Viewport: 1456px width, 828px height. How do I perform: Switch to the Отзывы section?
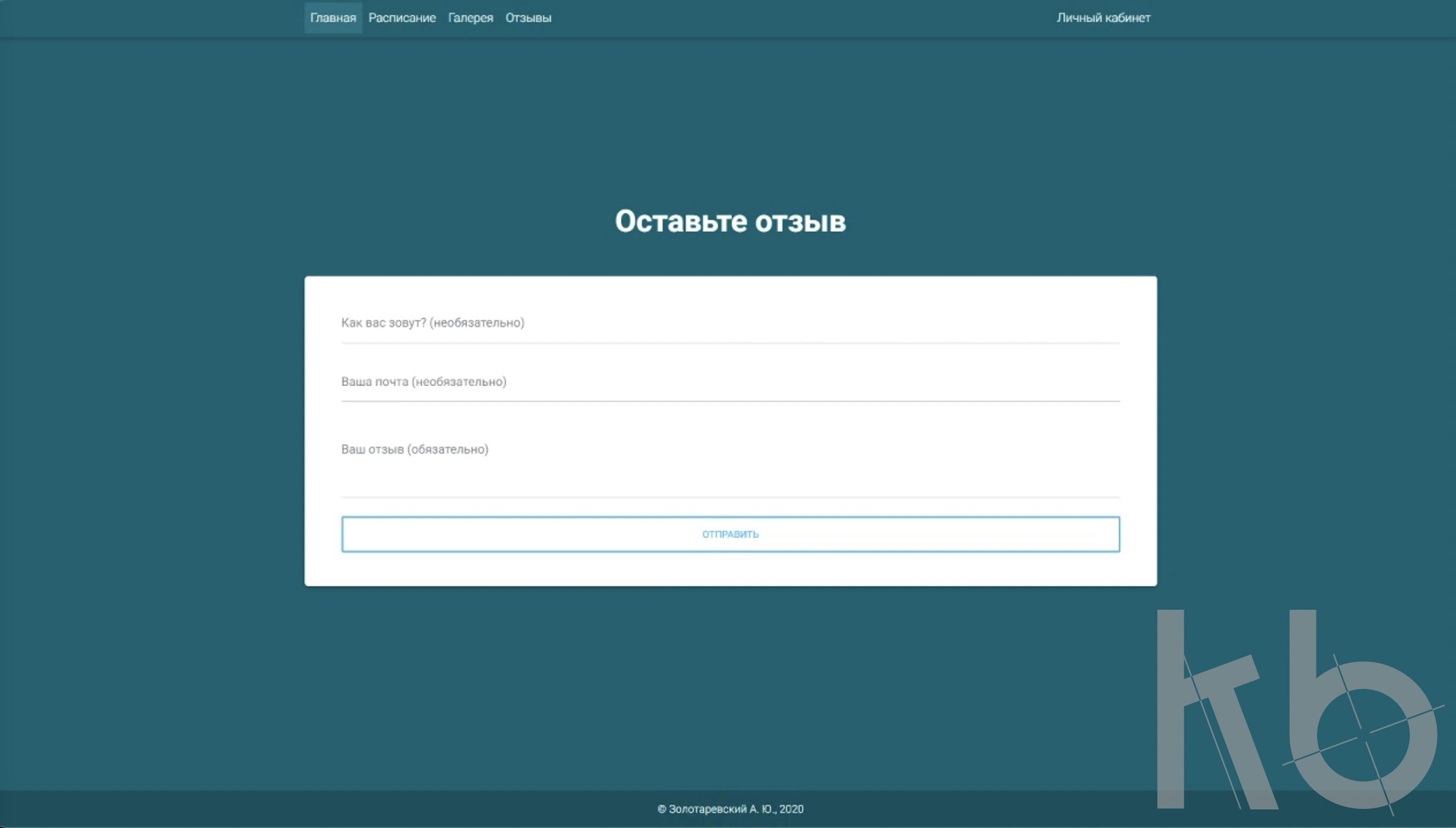[528, 18]
